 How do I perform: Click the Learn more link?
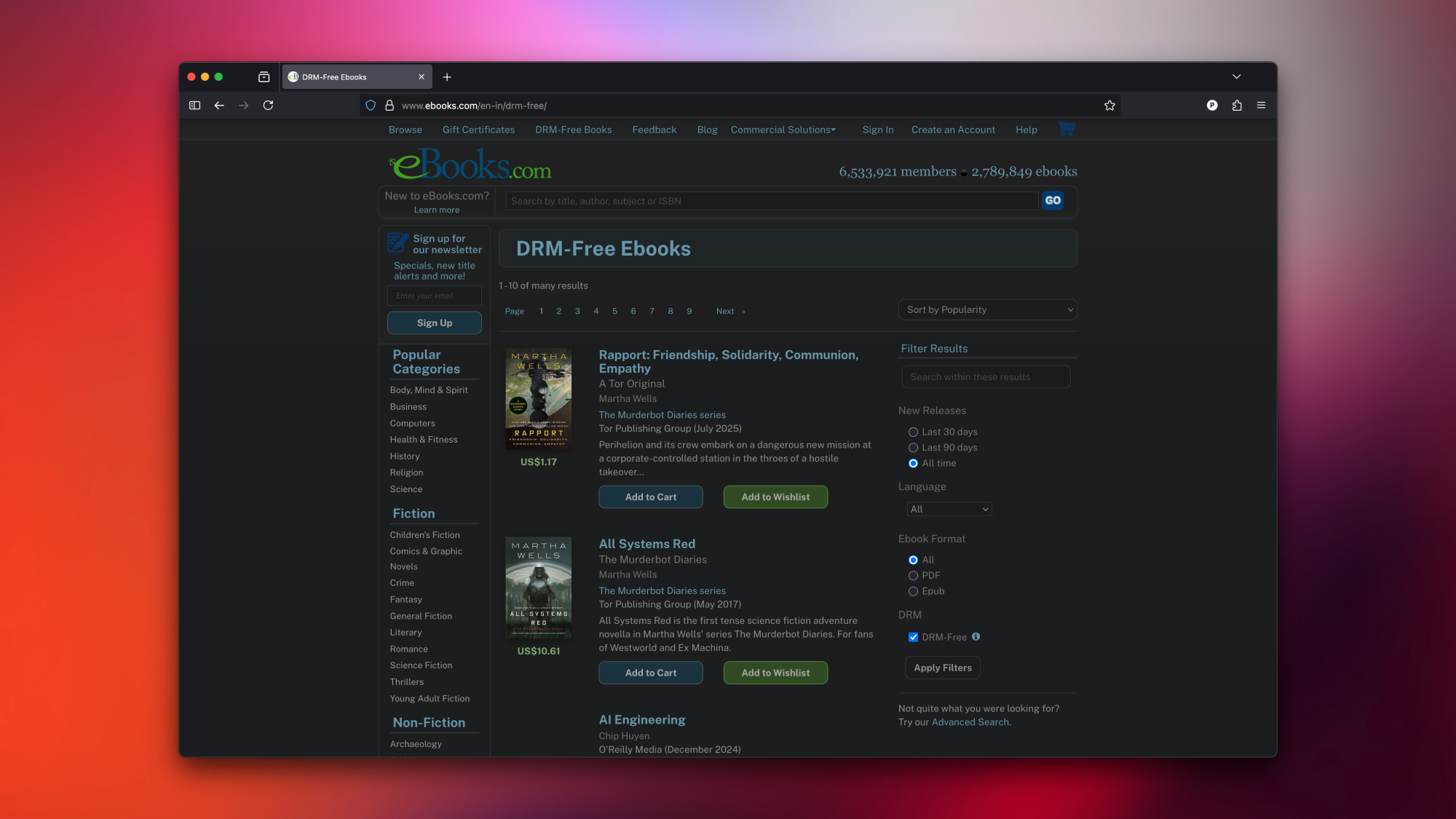click(437, 210)
